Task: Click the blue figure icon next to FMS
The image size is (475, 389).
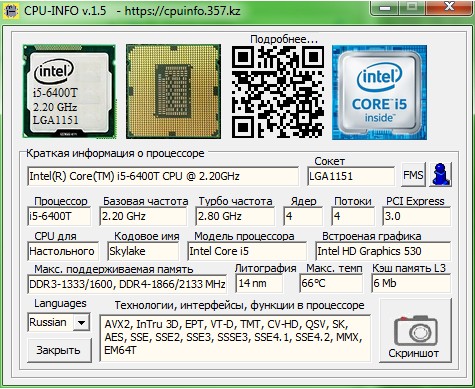Action: pos(440,174)
